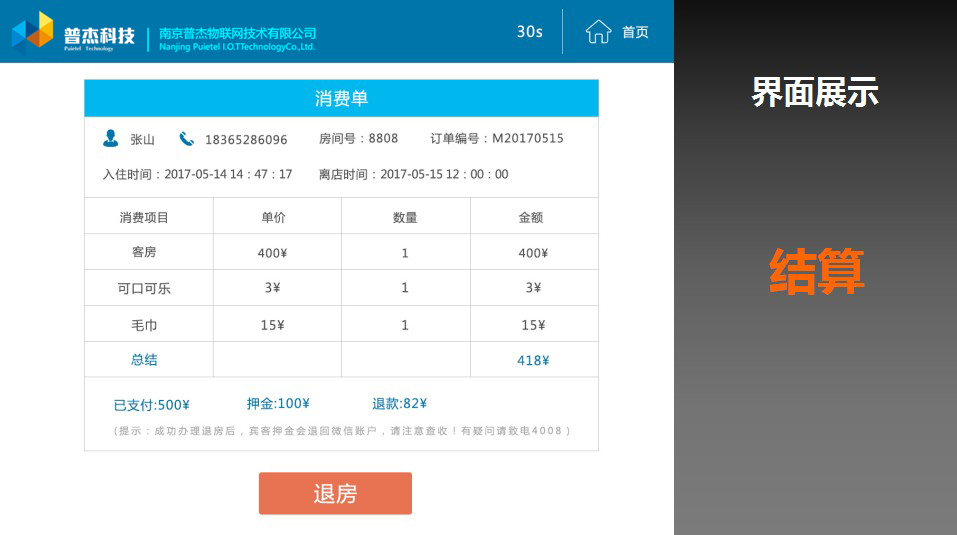Image resolution: width=957 pixels, height=535 pixels.
Task: Click the 消费项目 column header
Action: pyautogui.click(x=144, y=217)
